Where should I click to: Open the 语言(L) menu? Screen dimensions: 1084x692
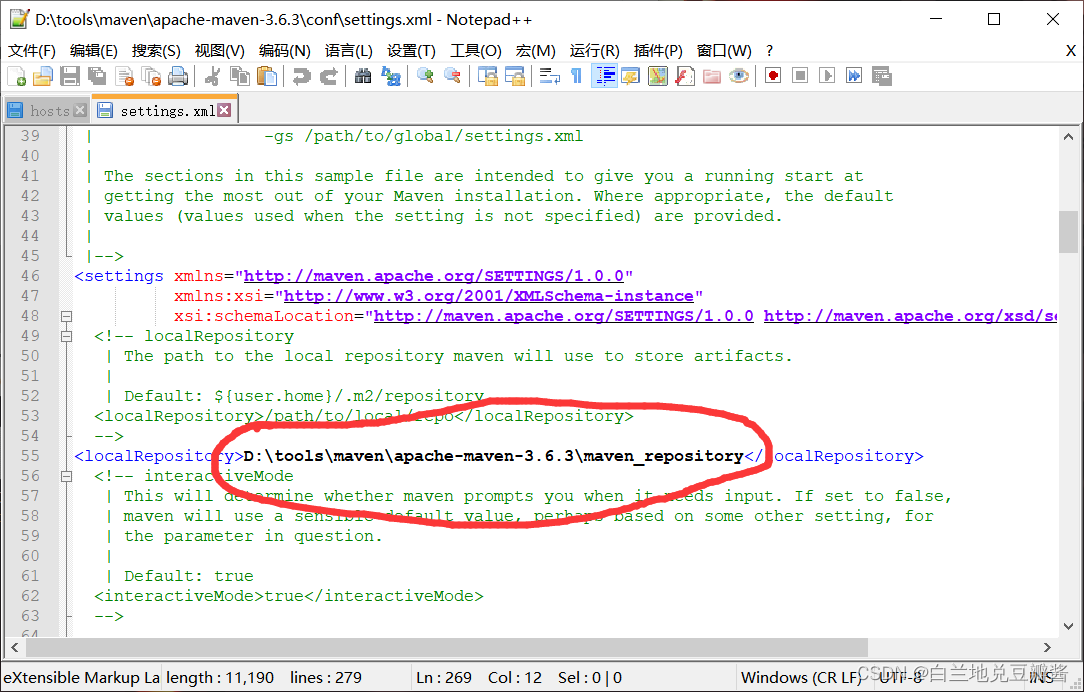point(348,50)
